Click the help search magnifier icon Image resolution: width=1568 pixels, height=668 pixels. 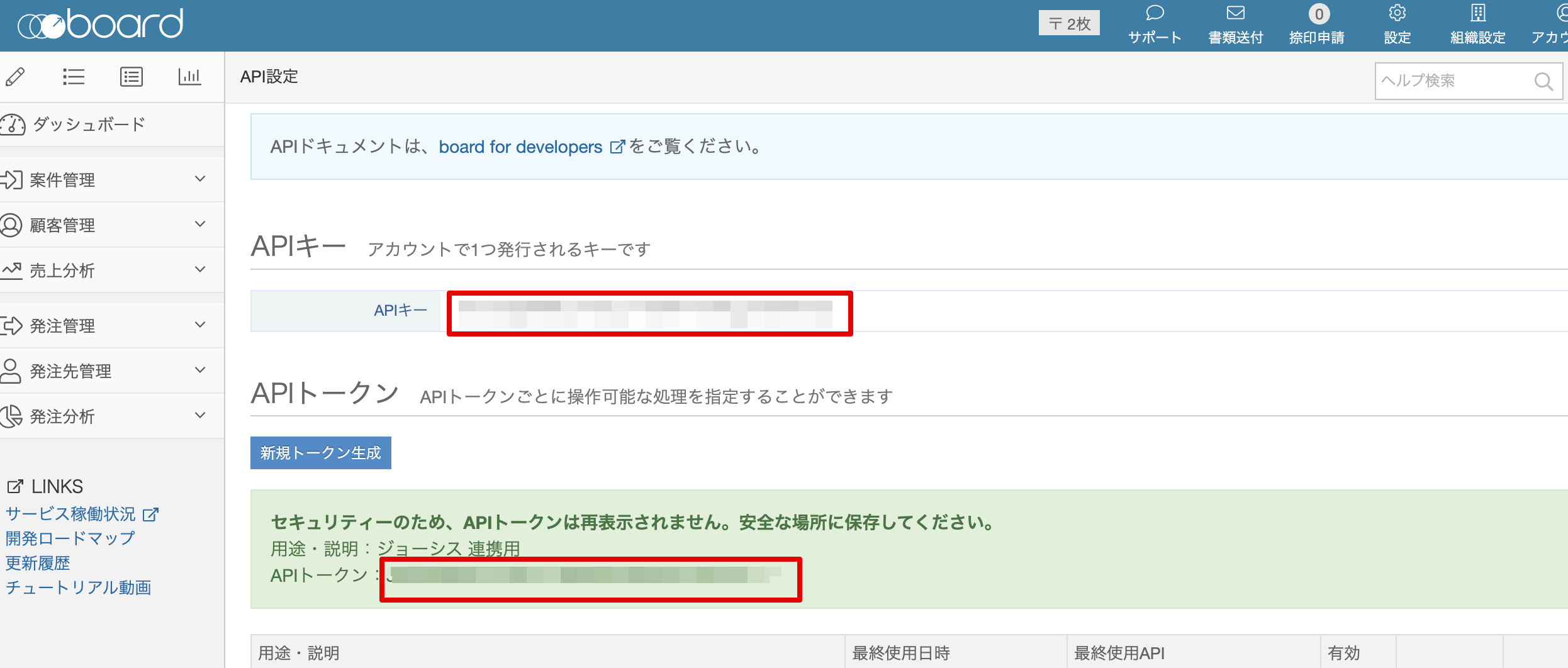tap(1543, 81)
